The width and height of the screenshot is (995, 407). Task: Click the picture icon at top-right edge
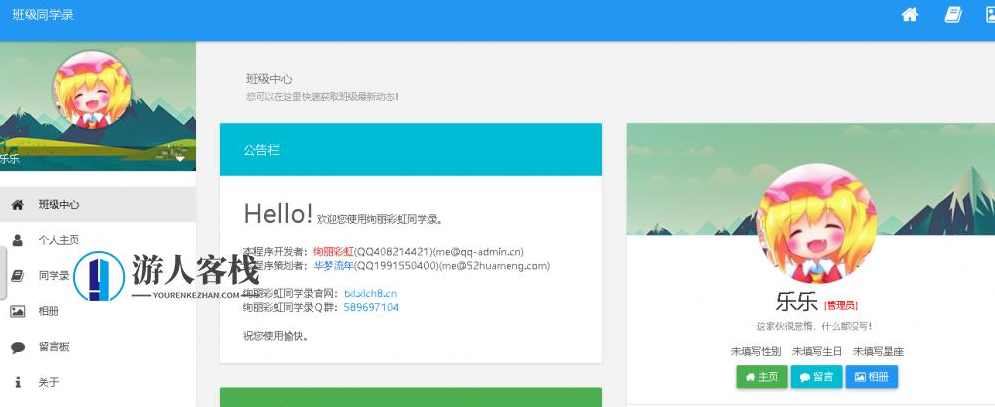tap(988, 15)
